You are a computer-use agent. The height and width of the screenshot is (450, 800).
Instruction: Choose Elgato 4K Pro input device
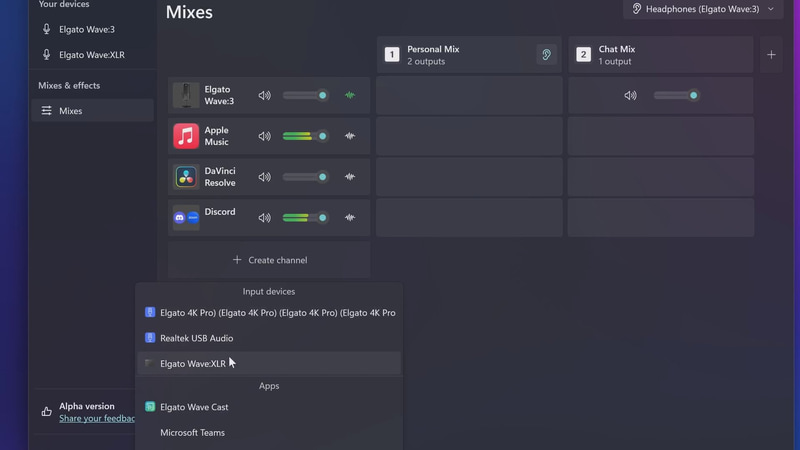tap(269, 313)
